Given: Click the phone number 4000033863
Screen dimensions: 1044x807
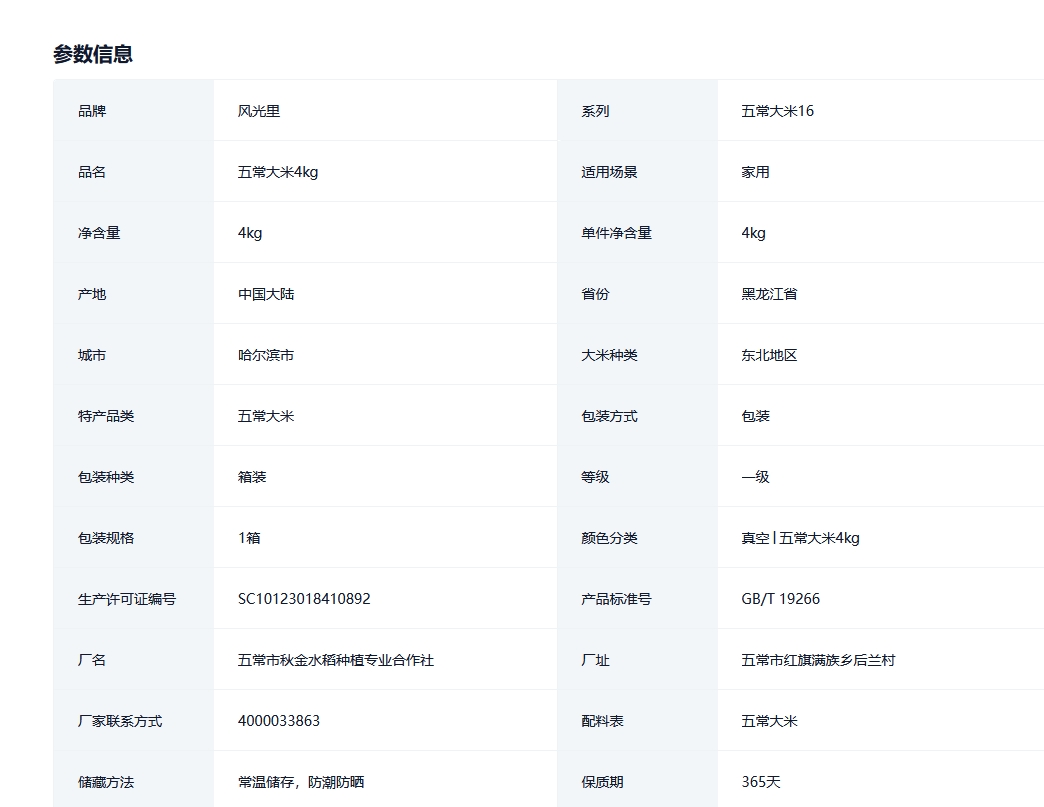Looking at the screenshot, I should click(x=279, y=721).
